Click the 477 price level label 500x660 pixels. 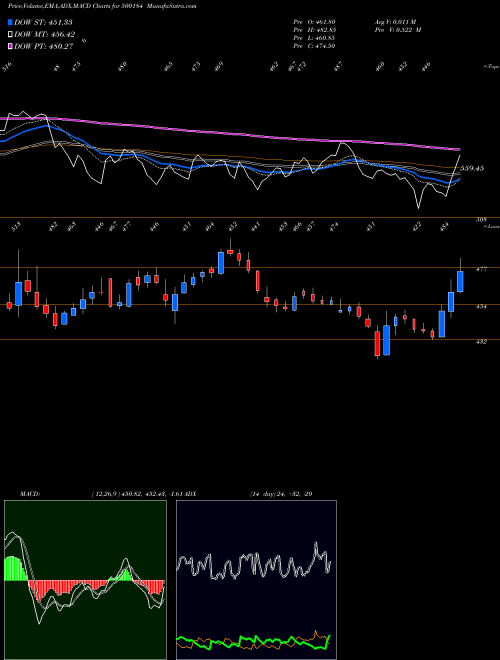(x=481, y=269)
